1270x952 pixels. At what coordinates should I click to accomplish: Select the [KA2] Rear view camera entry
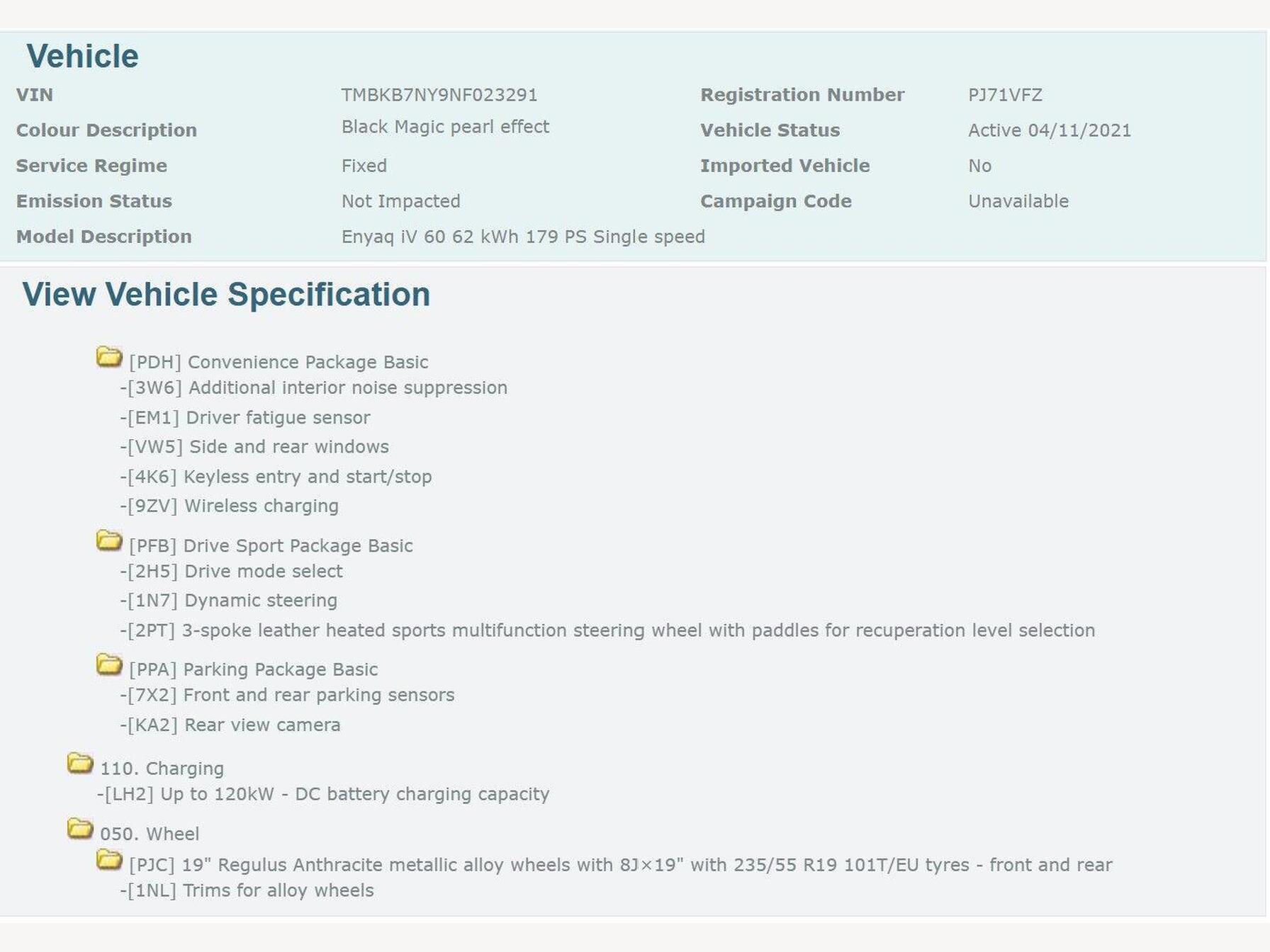coord(230,725)
